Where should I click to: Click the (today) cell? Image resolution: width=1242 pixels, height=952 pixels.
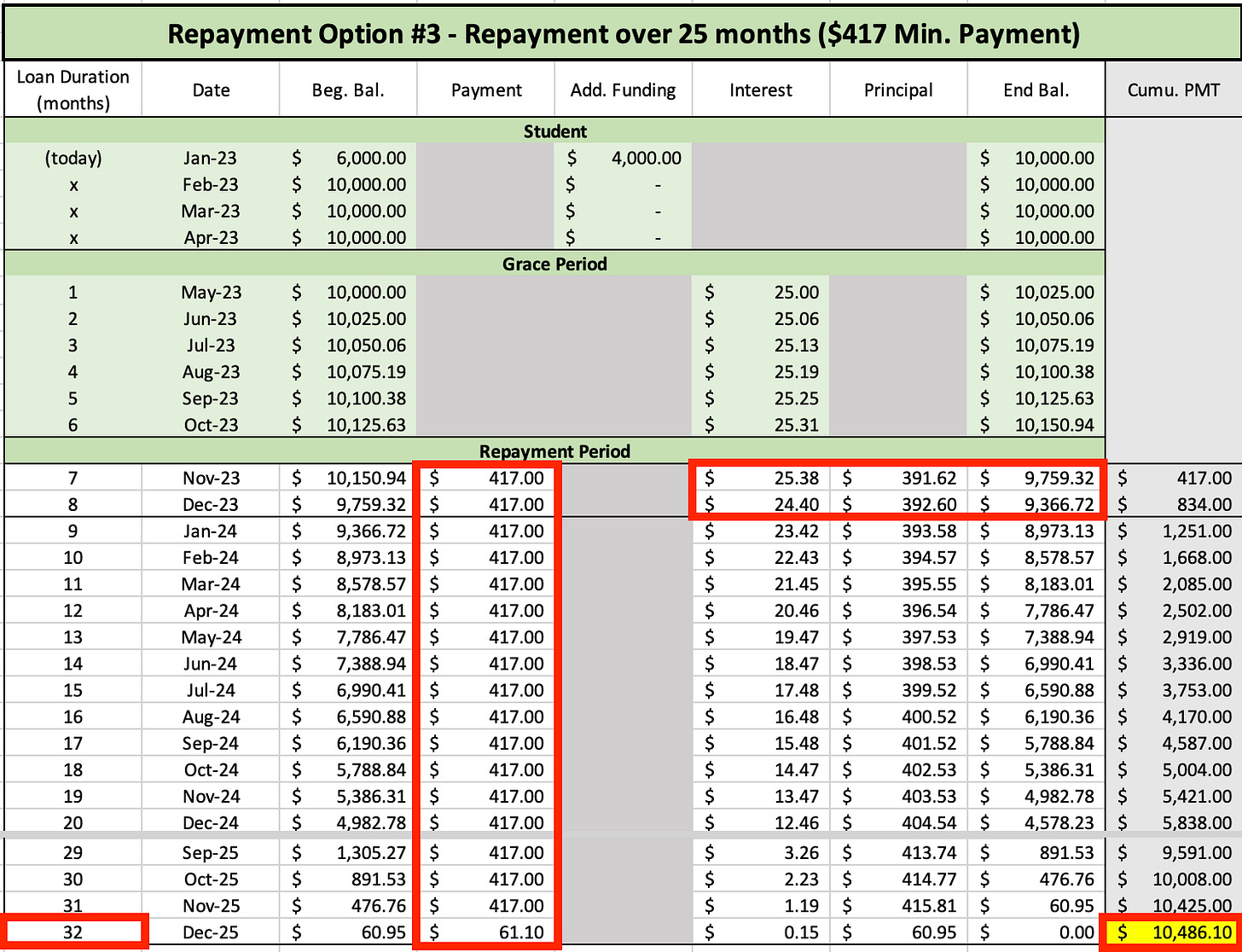(73, 158)
